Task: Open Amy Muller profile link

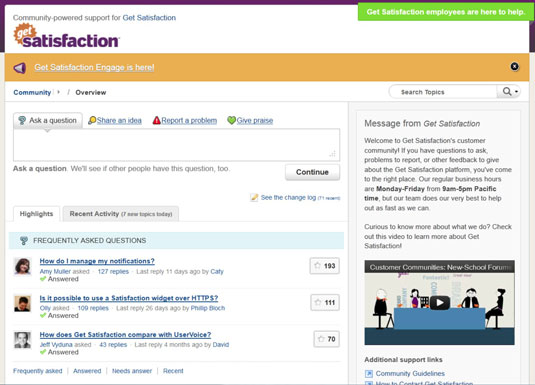Action: pos(55,272)
